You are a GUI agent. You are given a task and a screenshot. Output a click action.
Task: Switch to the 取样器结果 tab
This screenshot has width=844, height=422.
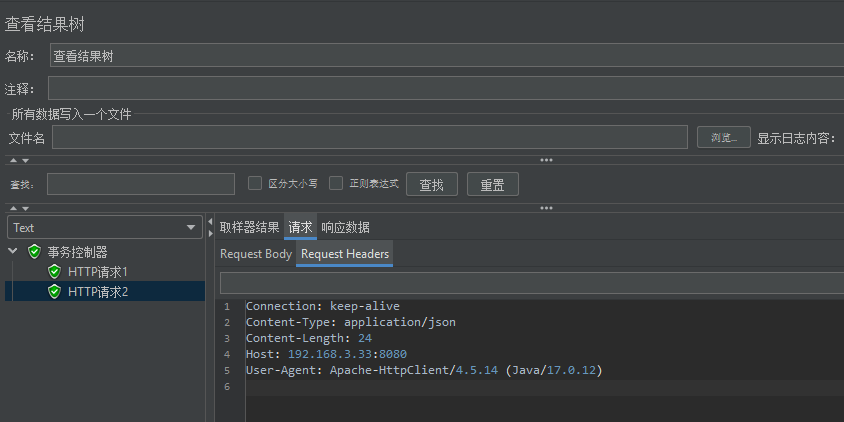[x=249, y=227]
